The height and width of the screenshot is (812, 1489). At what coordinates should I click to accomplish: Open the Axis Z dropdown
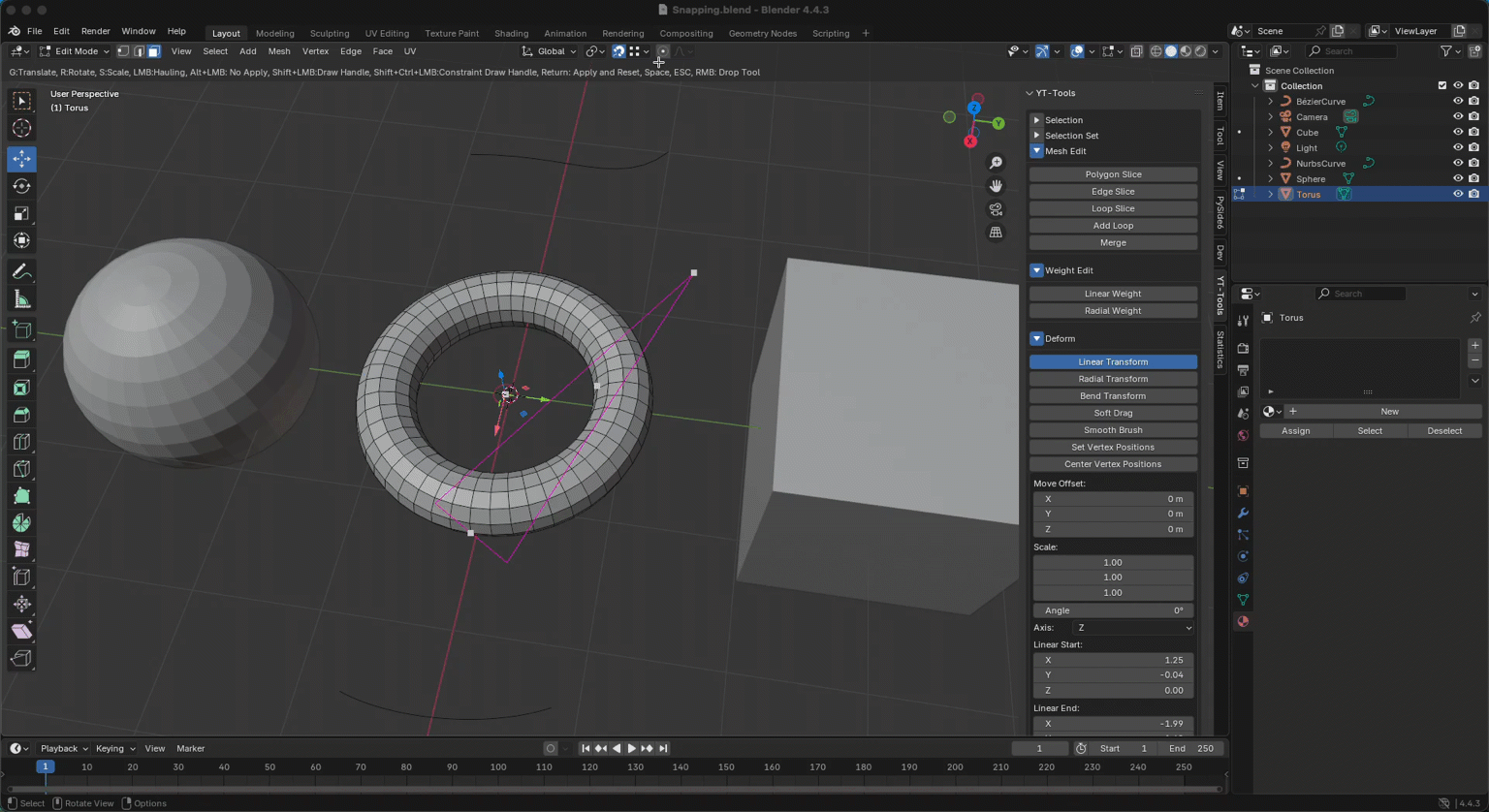[x=1133, y=628]
